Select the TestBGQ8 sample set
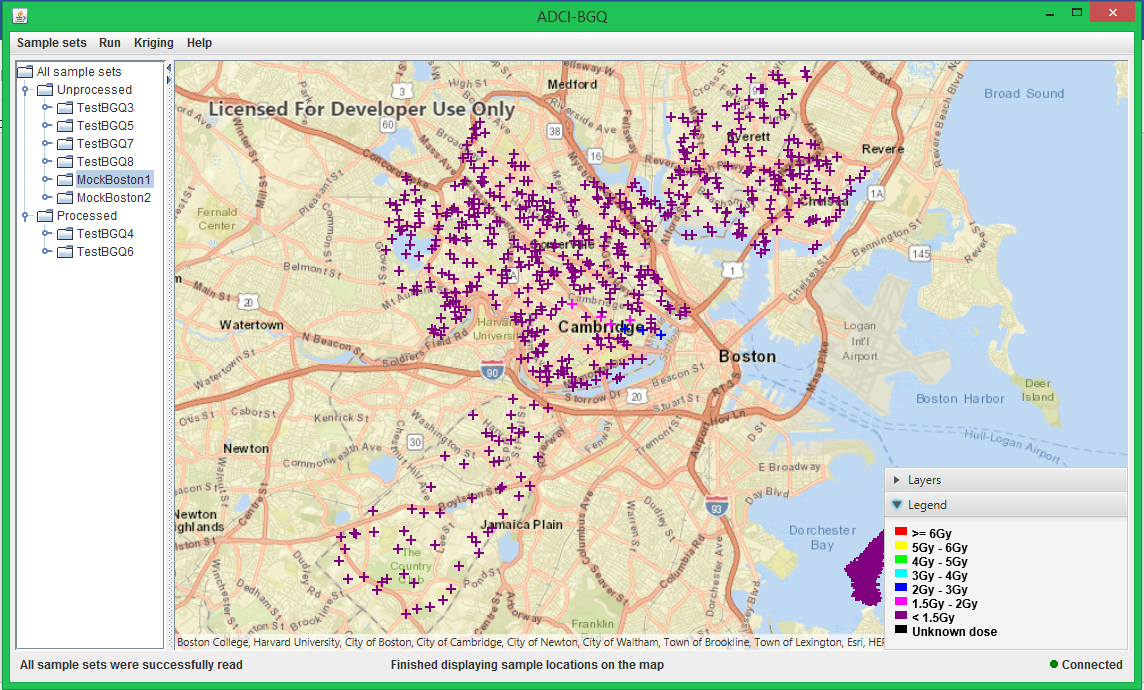The width and height of the screenshot is (1144, 690). (105, 162)
